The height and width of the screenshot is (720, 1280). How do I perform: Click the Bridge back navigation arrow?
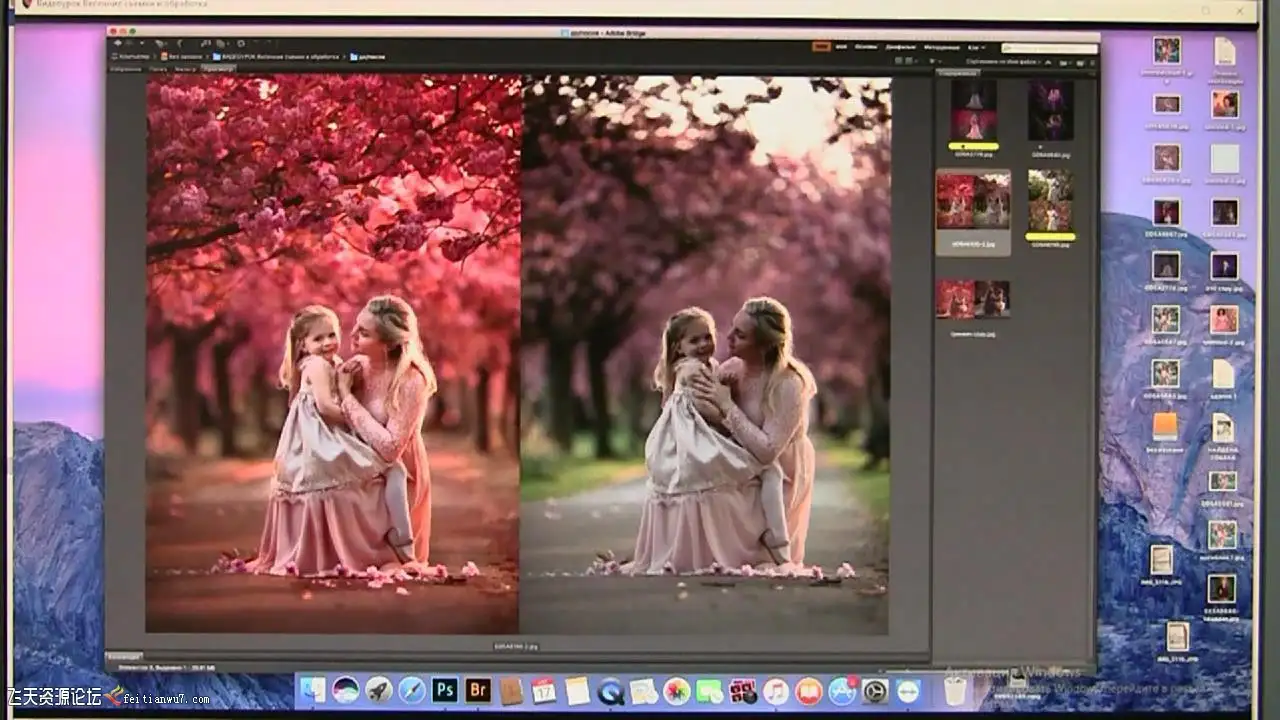coord(117,43)
